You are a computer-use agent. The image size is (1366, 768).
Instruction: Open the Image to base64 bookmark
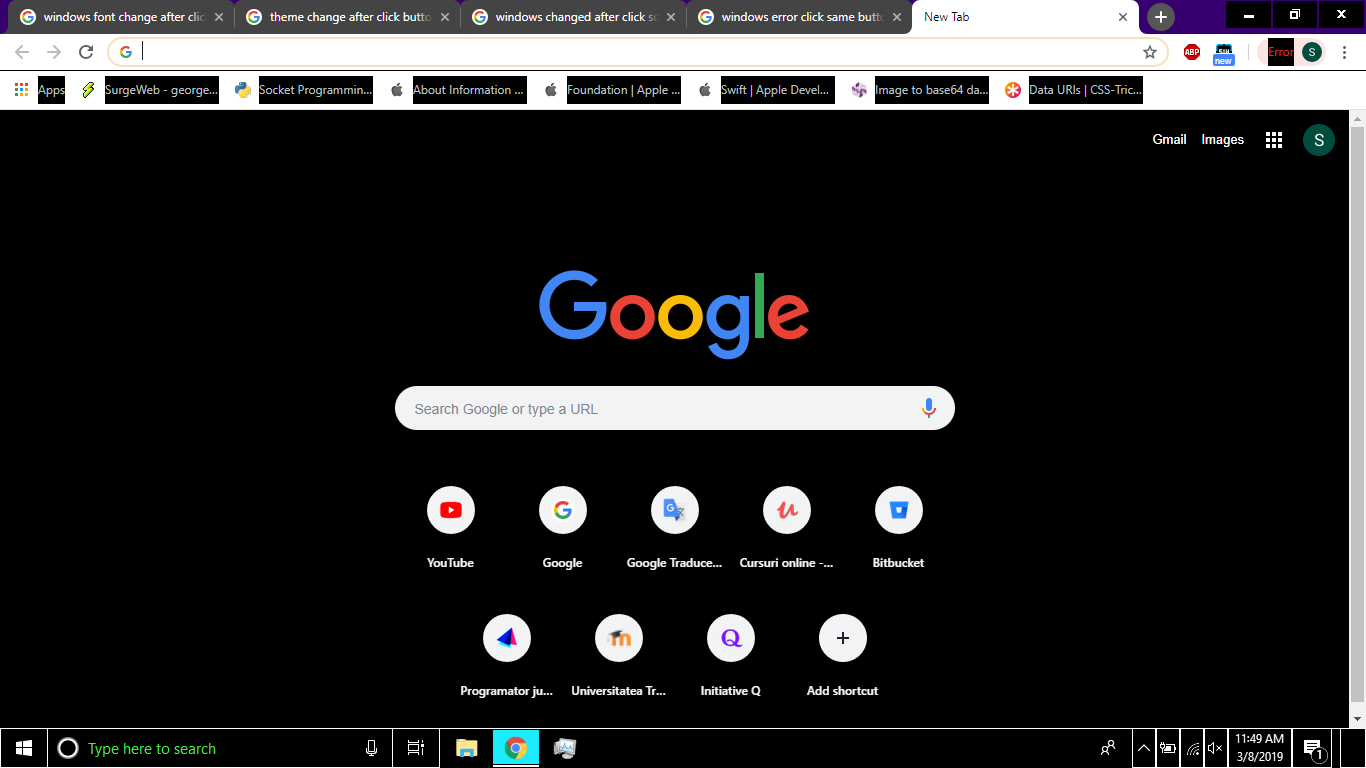click(x=920, y=90)
